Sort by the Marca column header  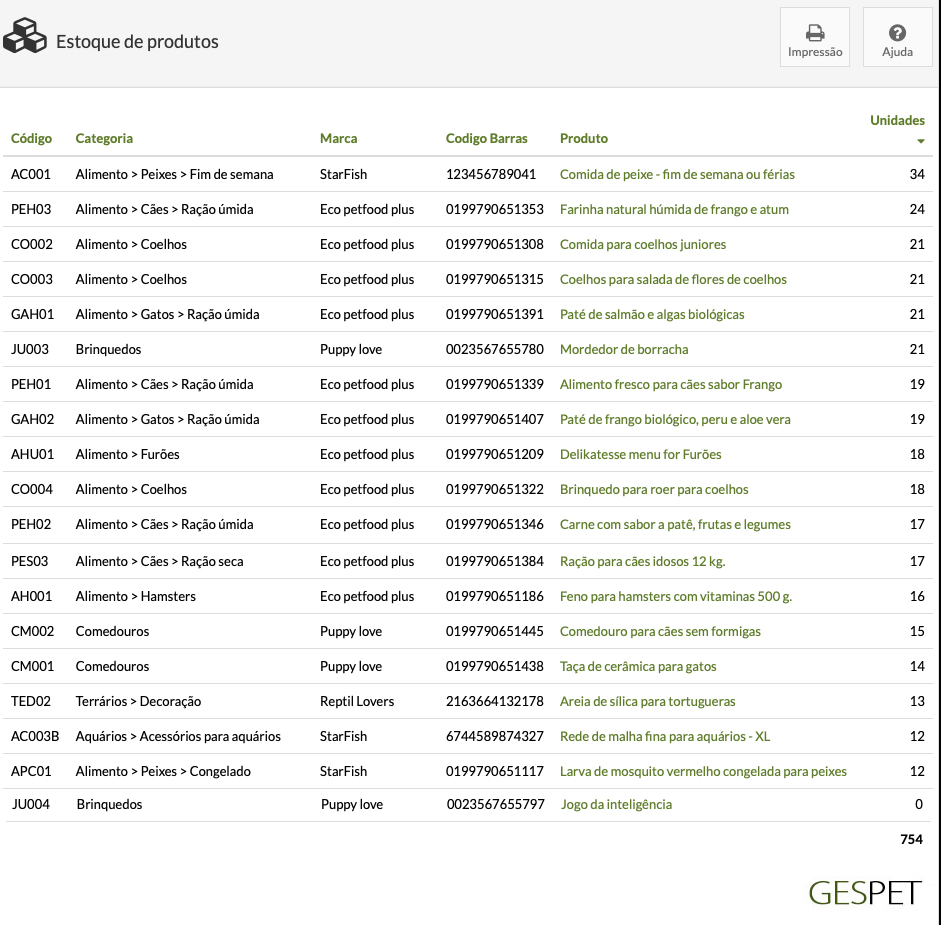pos(338,138)
